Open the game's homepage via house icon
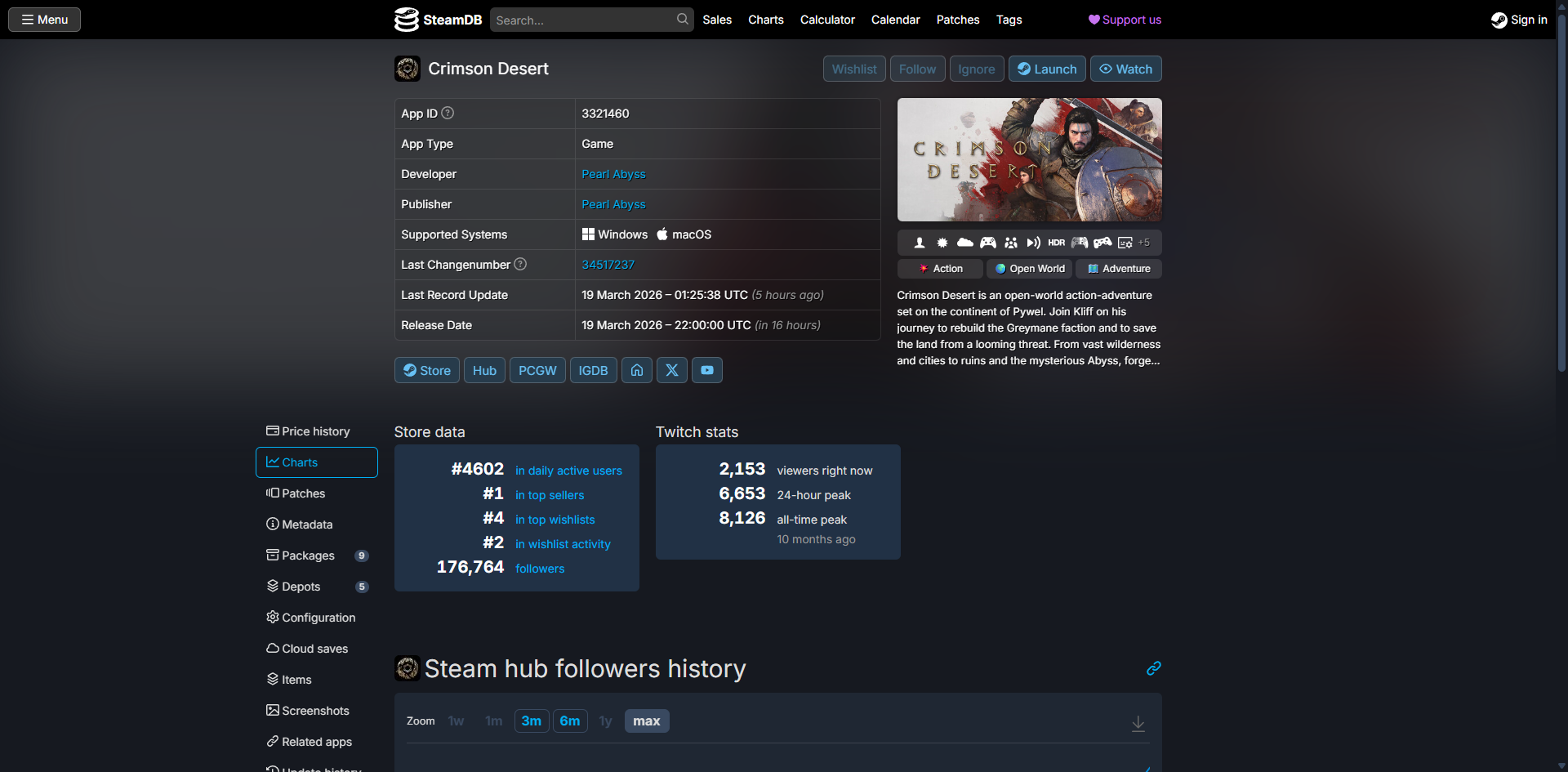The width and height of the screenshot is (1568, 772). 637,370
